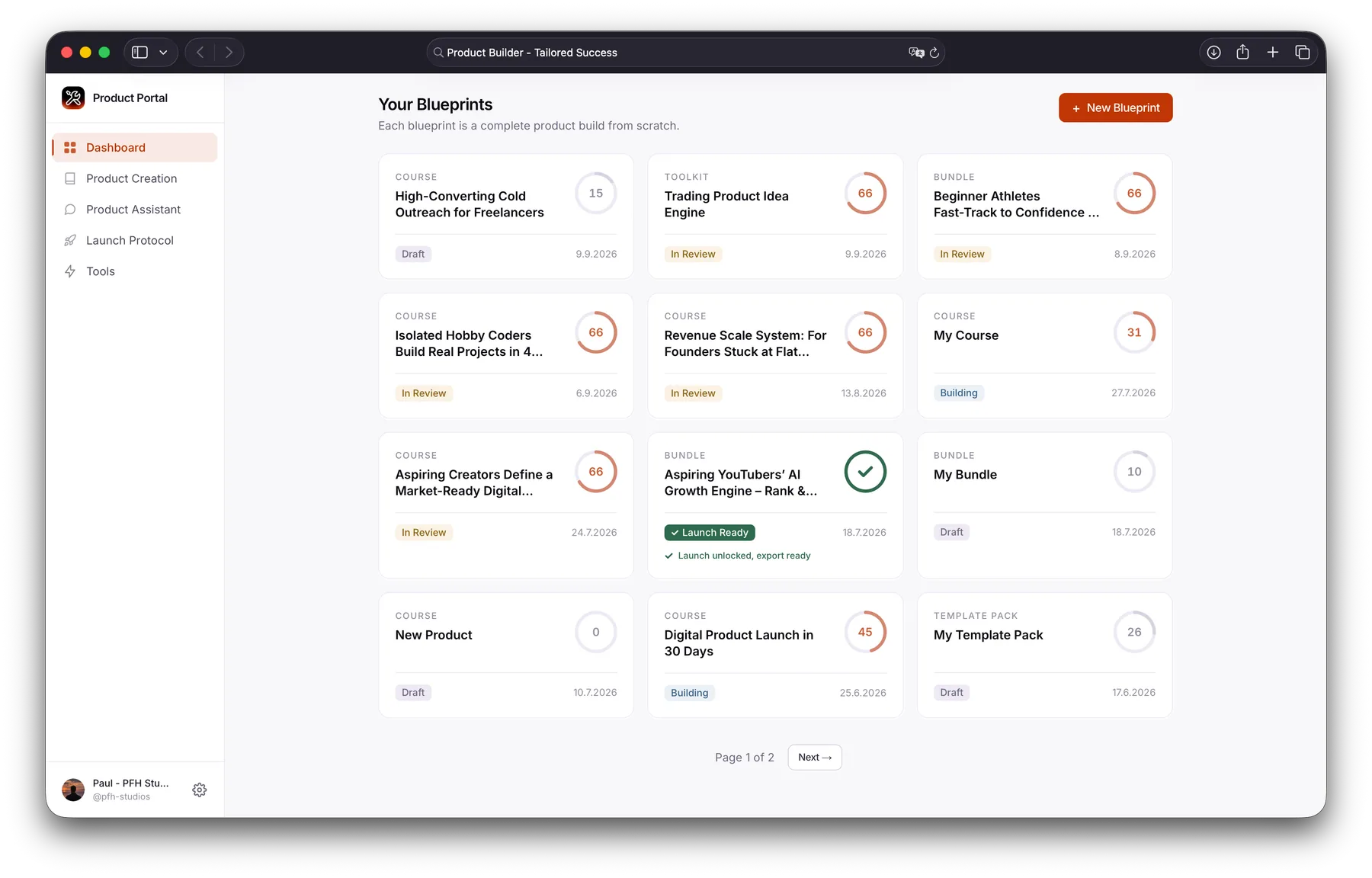1372x878 pixels.
Task: Click the green checkmark circle on YouTubers bundle
Action: click(x=865, y=472)
